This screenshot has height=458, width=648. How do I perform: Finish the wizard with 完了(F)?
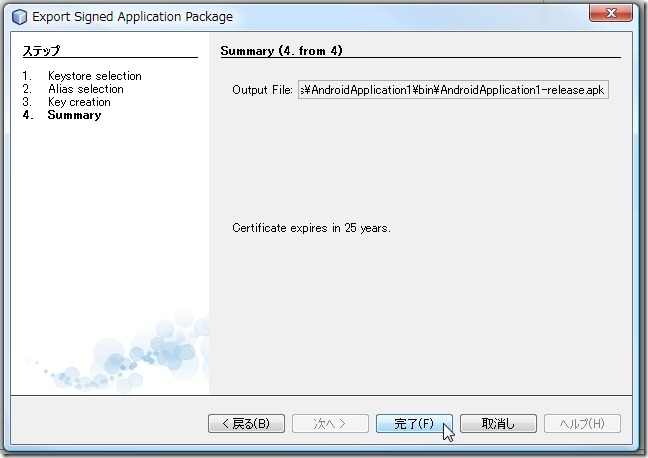pyautogui.click(x=414, y=423)
